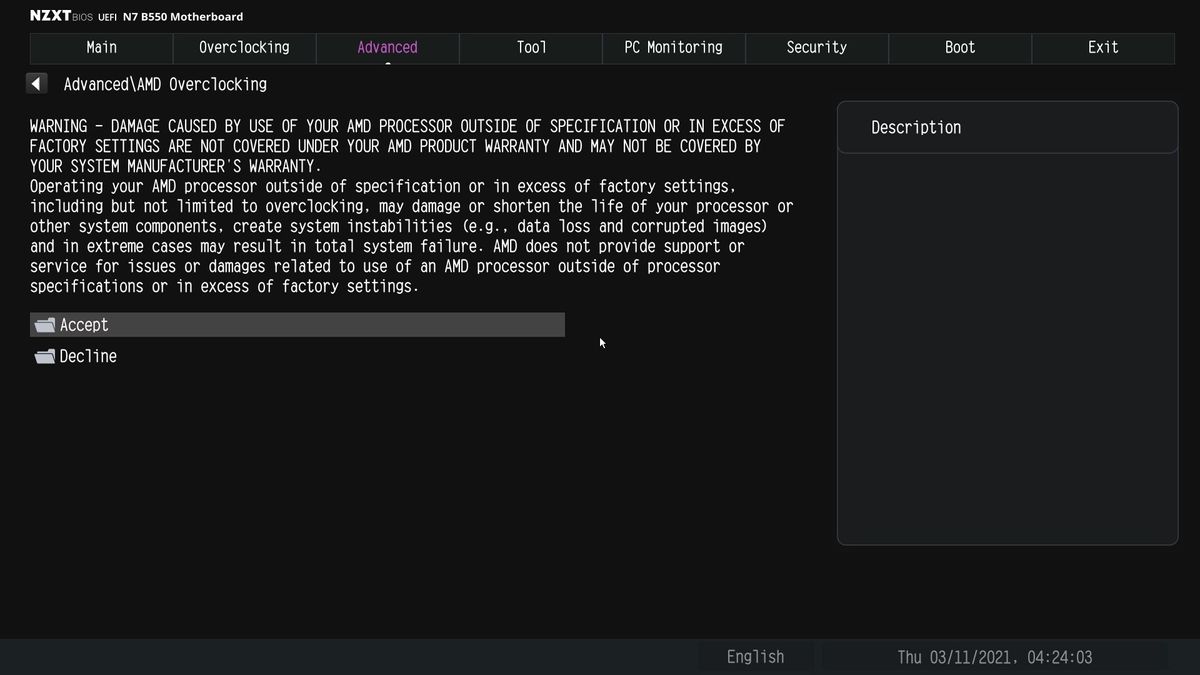The width and height of the screenshot is (1200, 675).
Task: Switch to the Overclocking tab
Action: [x=244, y=48]
